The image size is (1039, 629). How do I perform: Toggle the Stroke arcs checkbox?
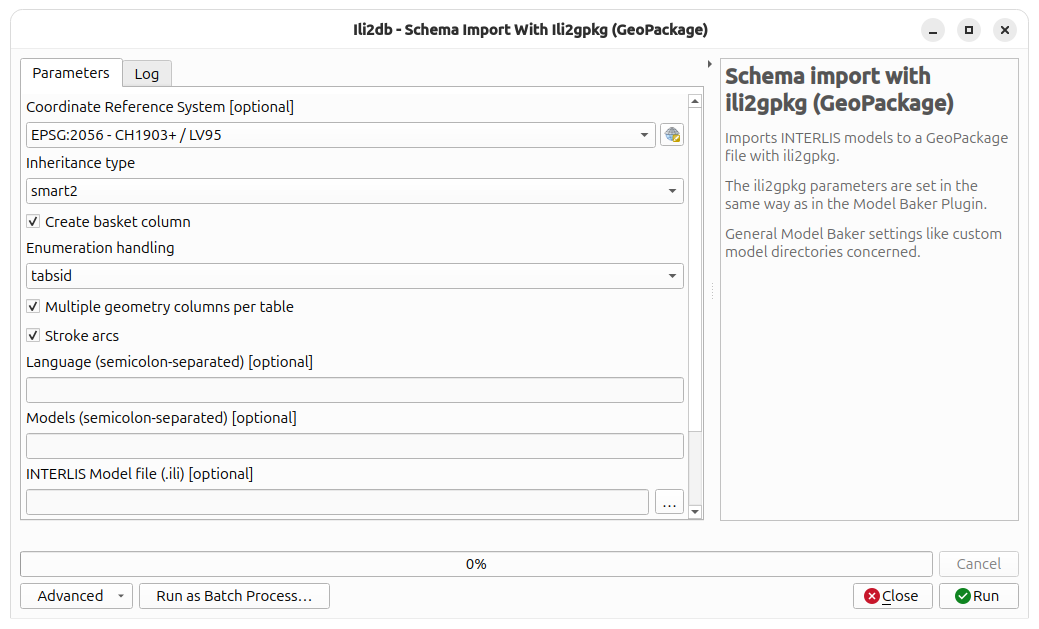tap(33, 335)
